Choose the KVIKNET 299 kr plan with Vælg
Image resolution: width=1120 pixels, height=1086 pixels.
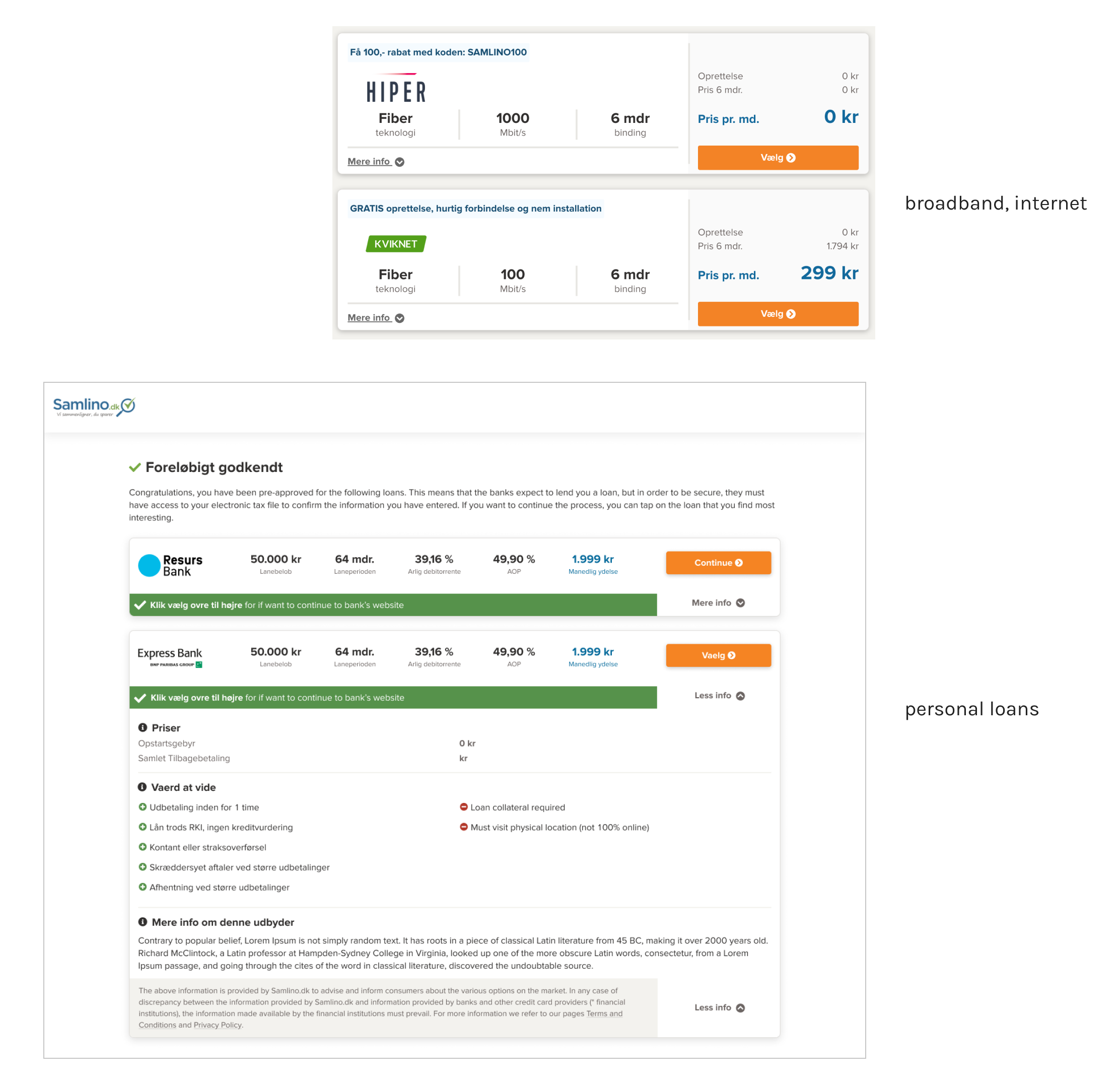pyautogui.click(x=778, y=314)
